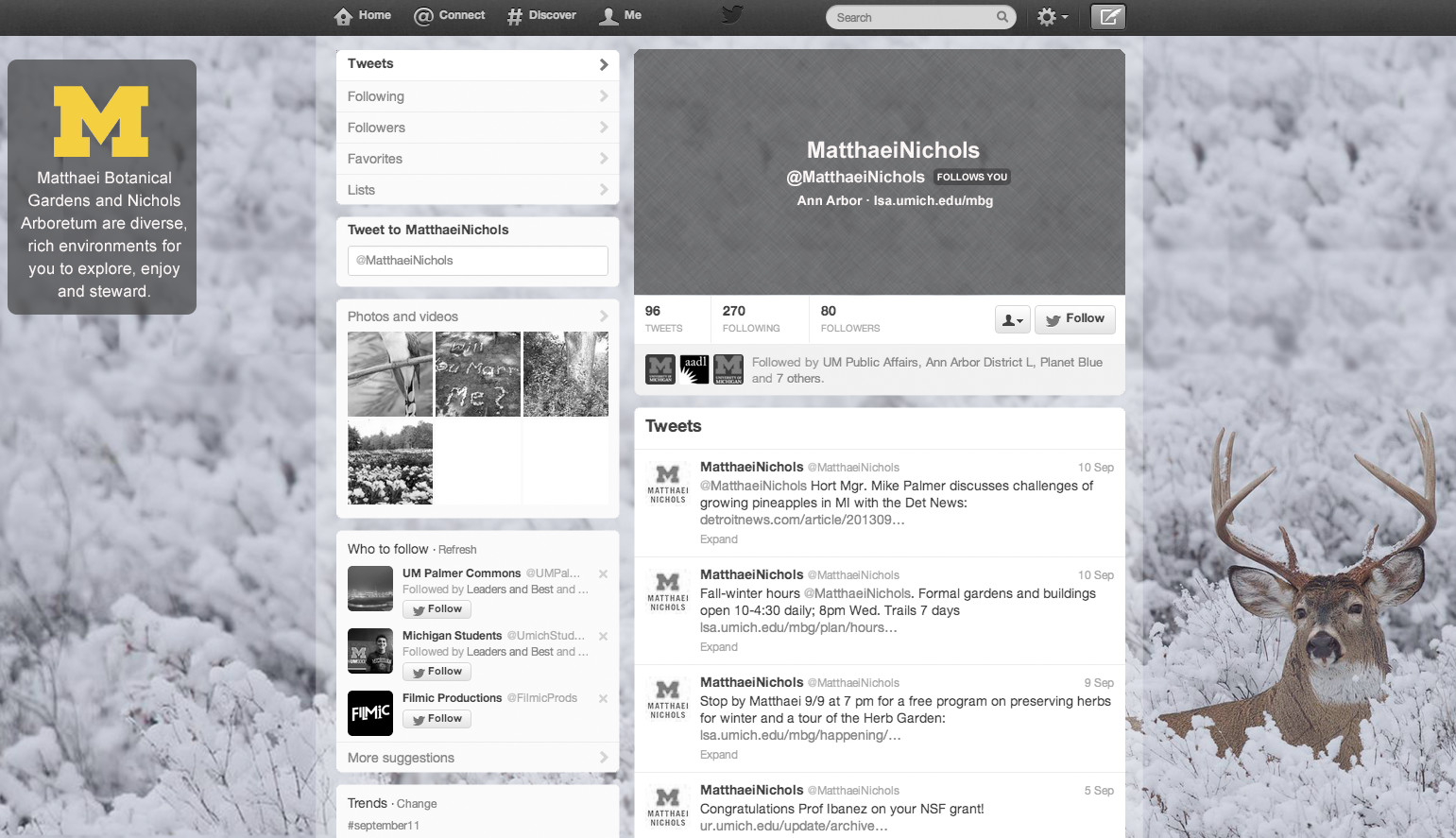Open the chalk writing photo thumbnail
Screen dimensions: 1456x838
[x=478, y=374]
